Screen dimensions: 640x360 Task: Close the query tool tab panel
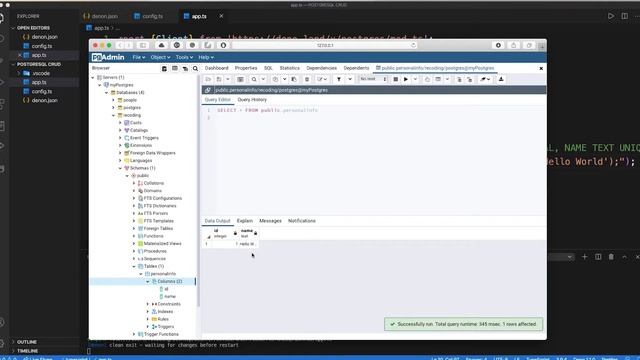pyautogui.click(x=541, y=69)
